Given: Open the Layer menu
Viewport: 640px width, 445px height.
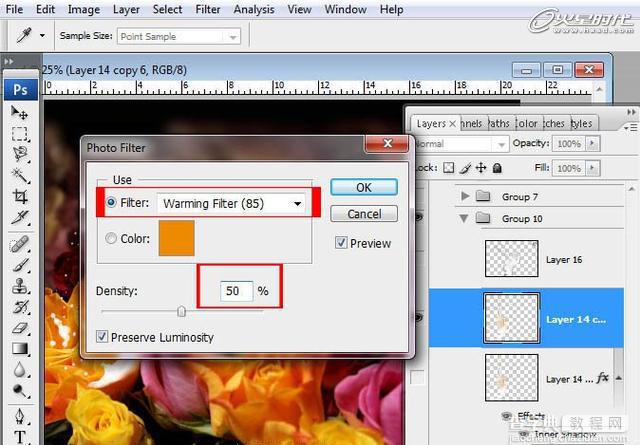Looking at the screenshot, I should 126,9.
